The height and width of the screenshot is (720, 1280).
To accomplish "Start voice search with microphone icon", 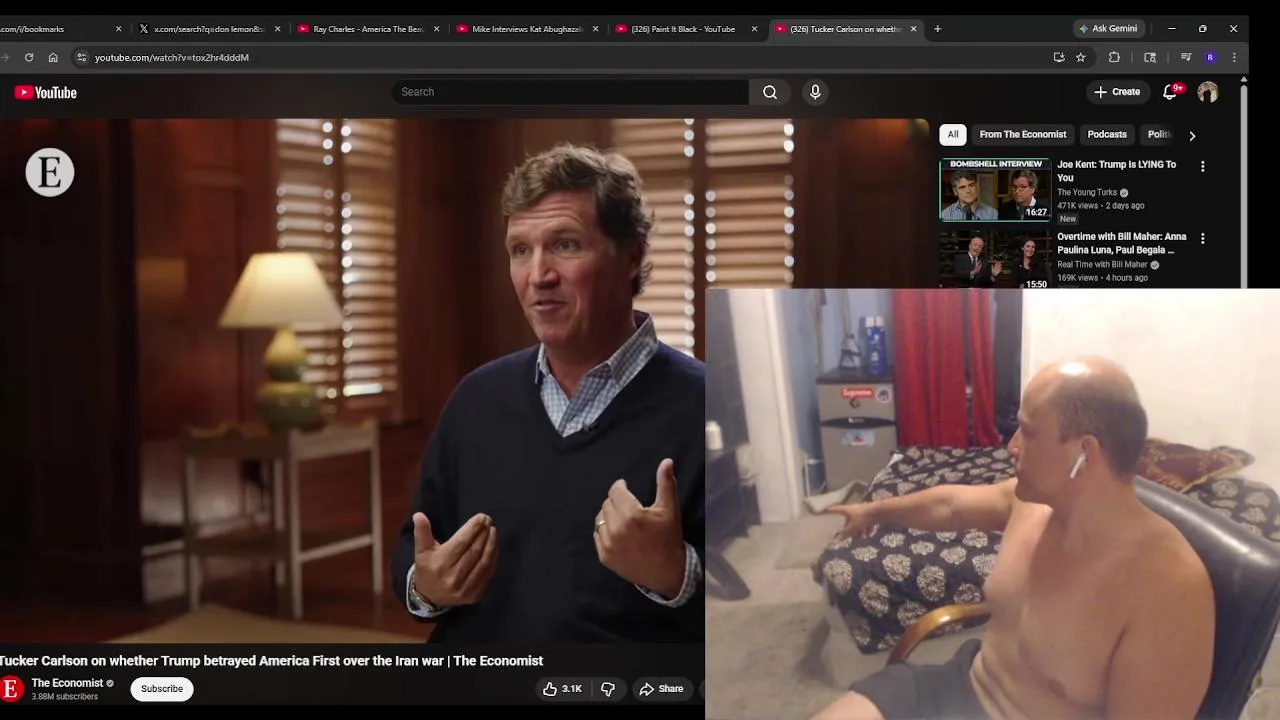I will coord(815,92).
